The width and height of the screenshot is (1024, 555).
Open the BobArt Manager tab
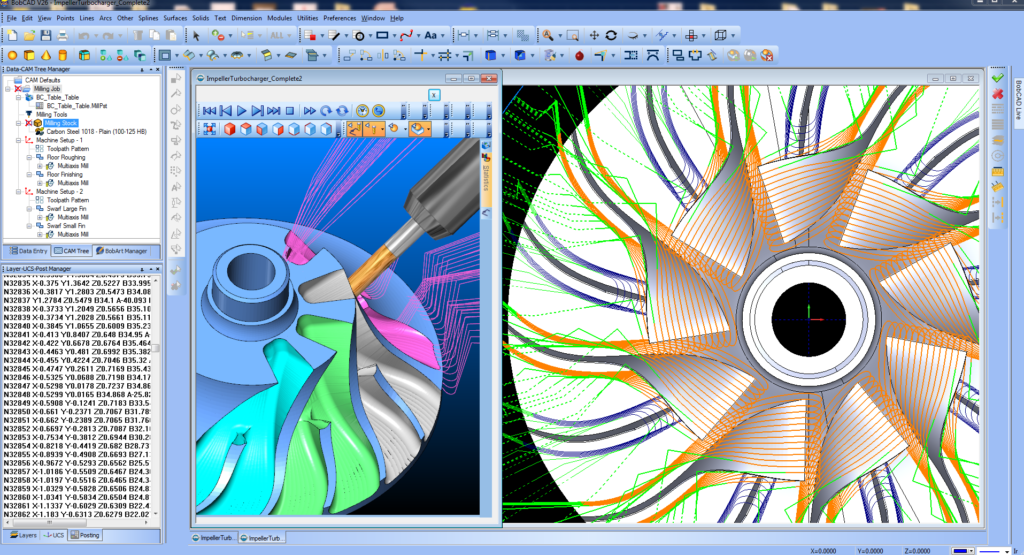coord(124,250)
